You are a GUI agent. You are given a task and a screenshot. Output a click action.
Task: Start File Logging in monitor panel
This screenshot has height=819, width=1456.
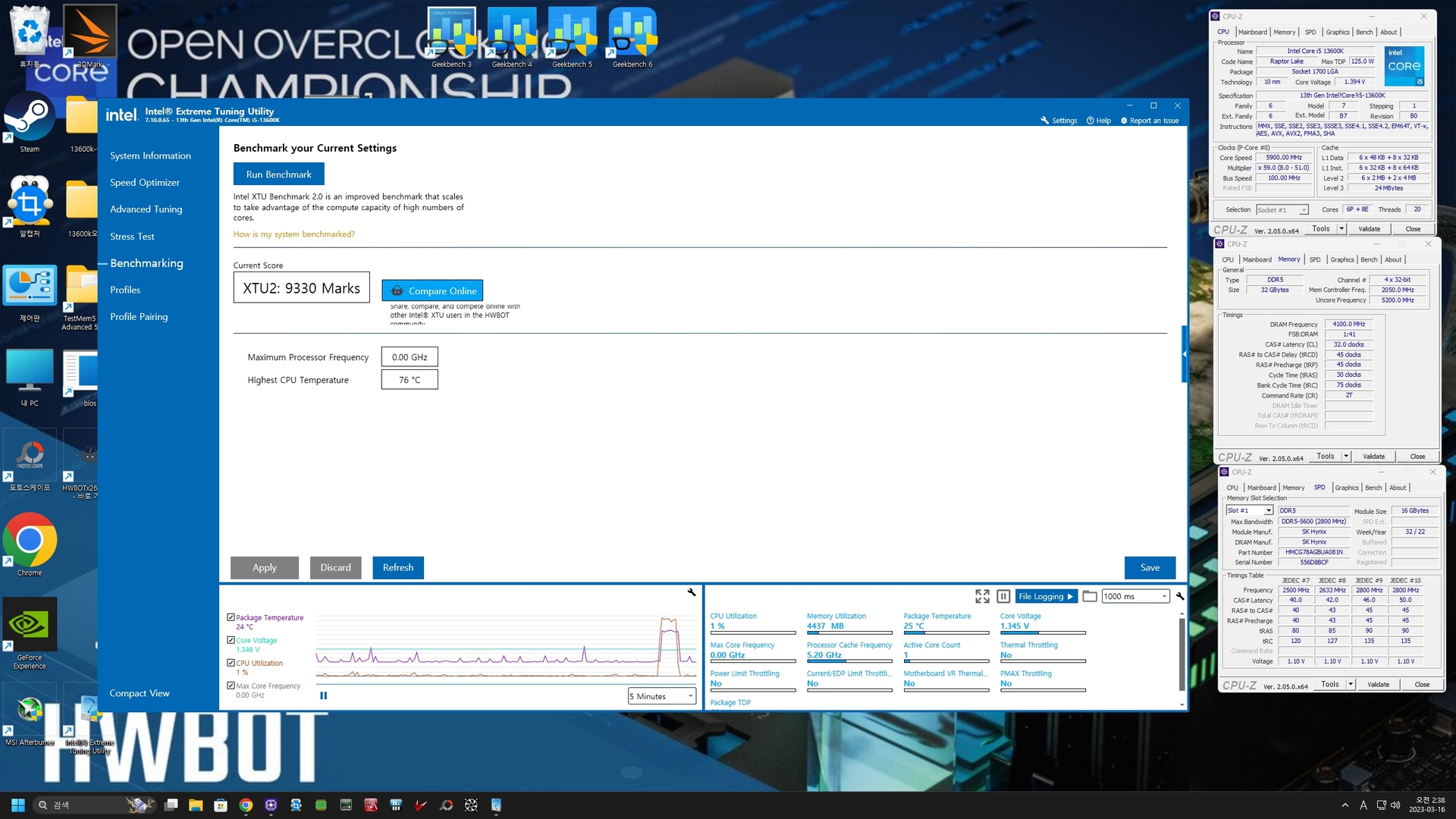click(1046, 596)
